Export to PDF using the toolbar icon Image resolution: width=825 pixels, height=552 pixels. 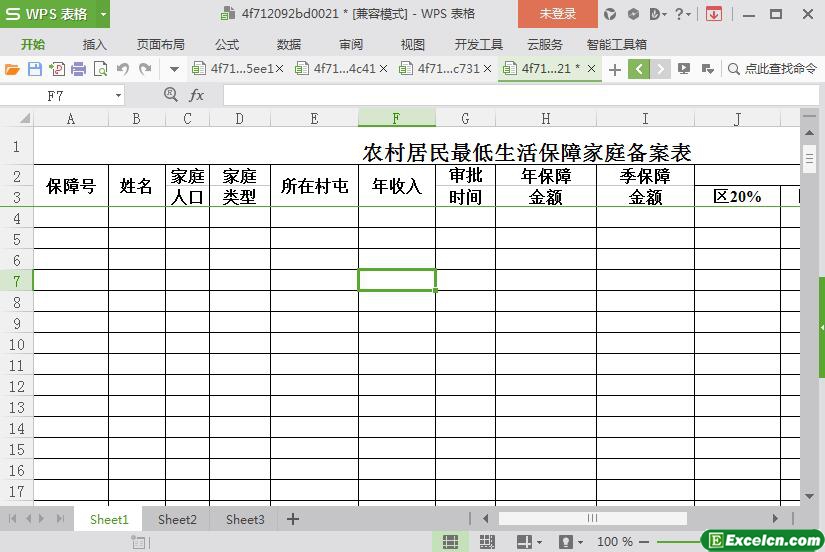[x=57, y=69]
